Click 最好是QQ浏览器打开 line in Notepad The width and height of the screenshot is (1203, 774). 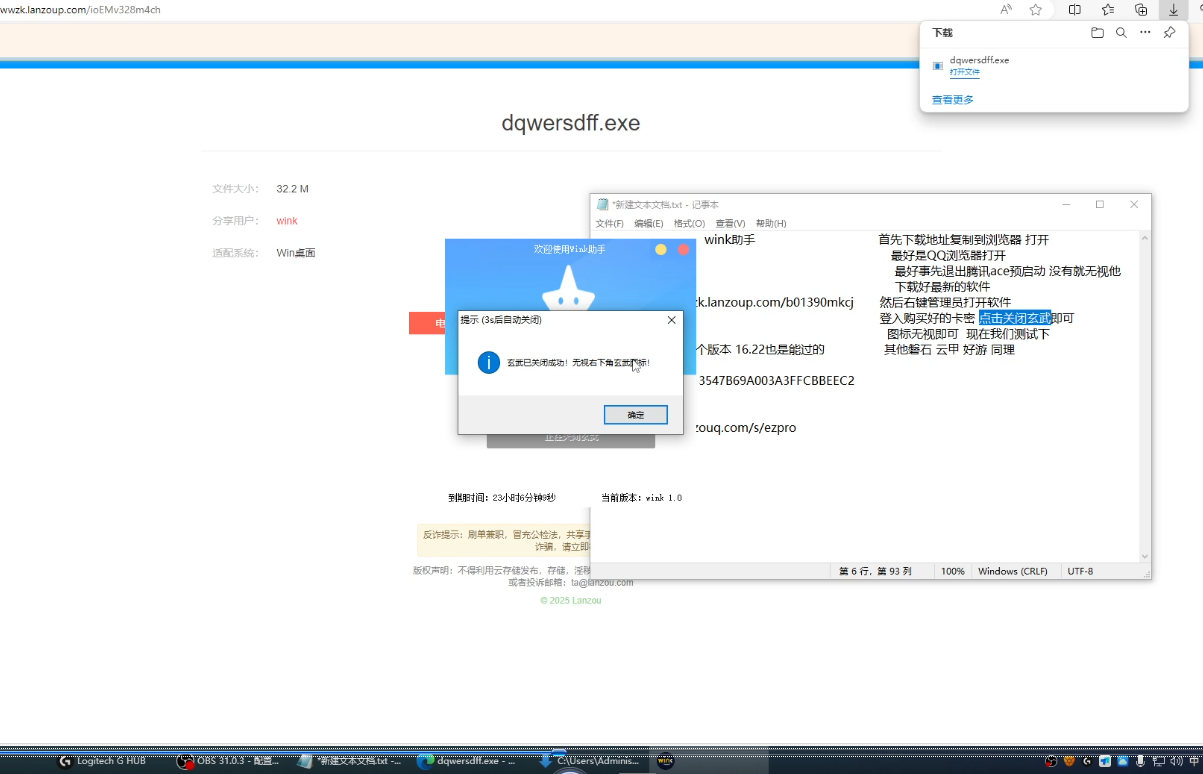948,255
